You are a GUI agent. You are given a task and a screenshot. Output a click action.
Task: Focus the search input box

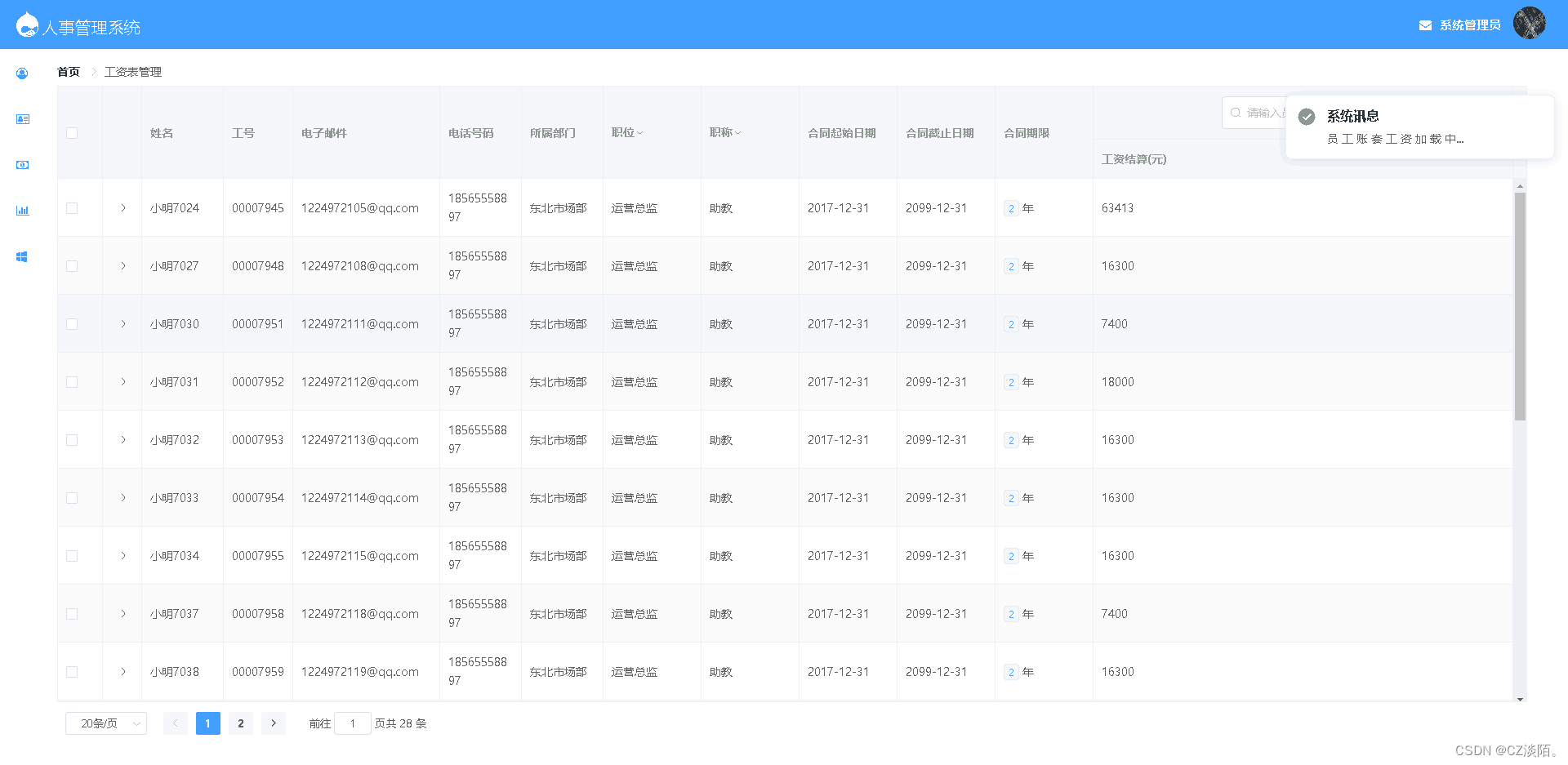(1254, 113)
